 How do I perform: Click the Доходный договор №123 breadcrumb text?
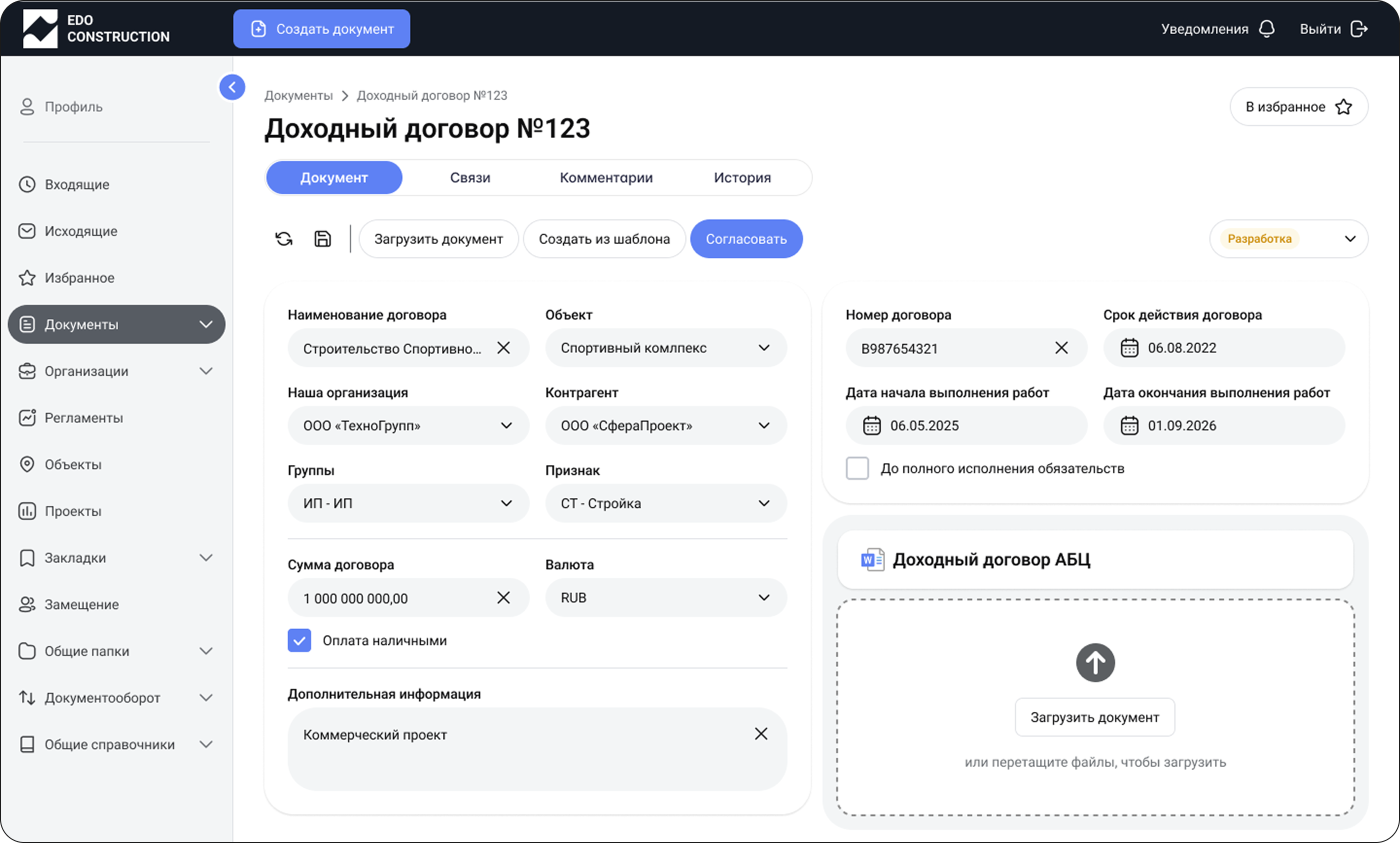click(431, 95)
